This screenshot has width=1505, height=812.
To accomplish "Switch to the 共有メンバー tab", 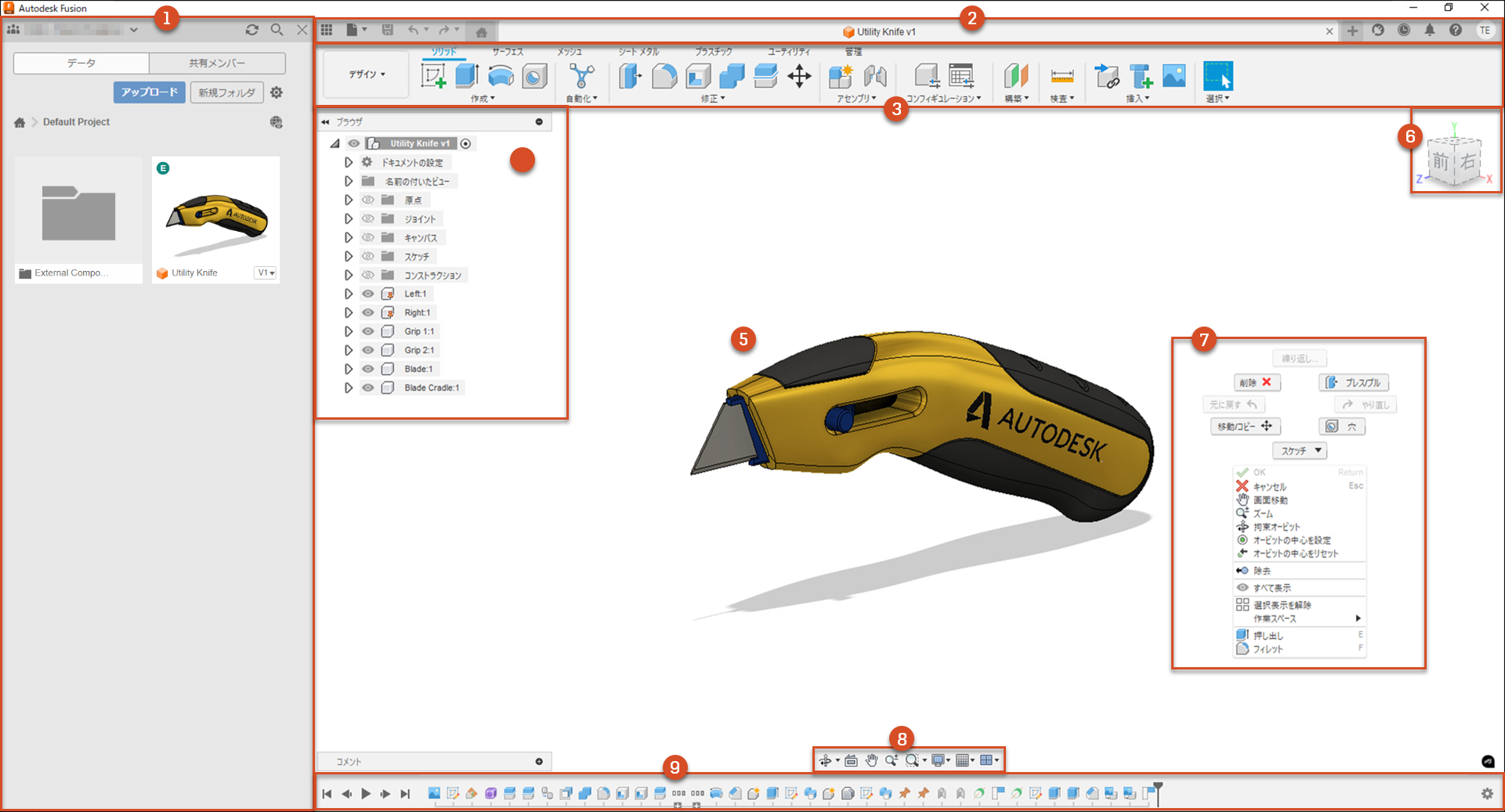I will pyautogui.click(x=217, y=63).
